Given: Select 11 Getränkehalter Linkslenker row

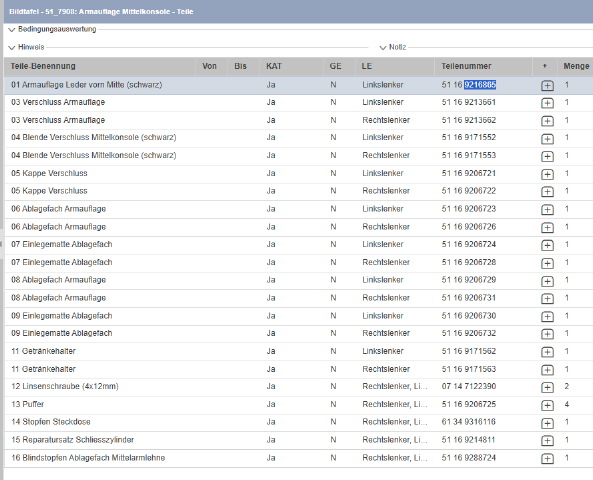Looking at the screenshot, I should [298, 351].
